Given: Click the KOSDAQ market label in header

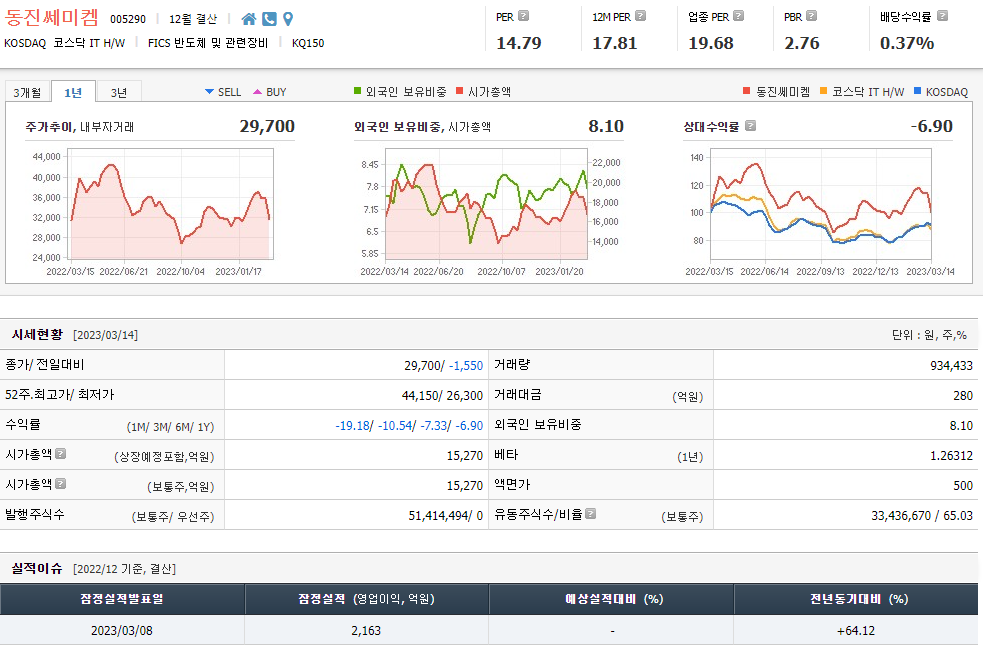Looking at the screenshot, I should coord(25,43).
